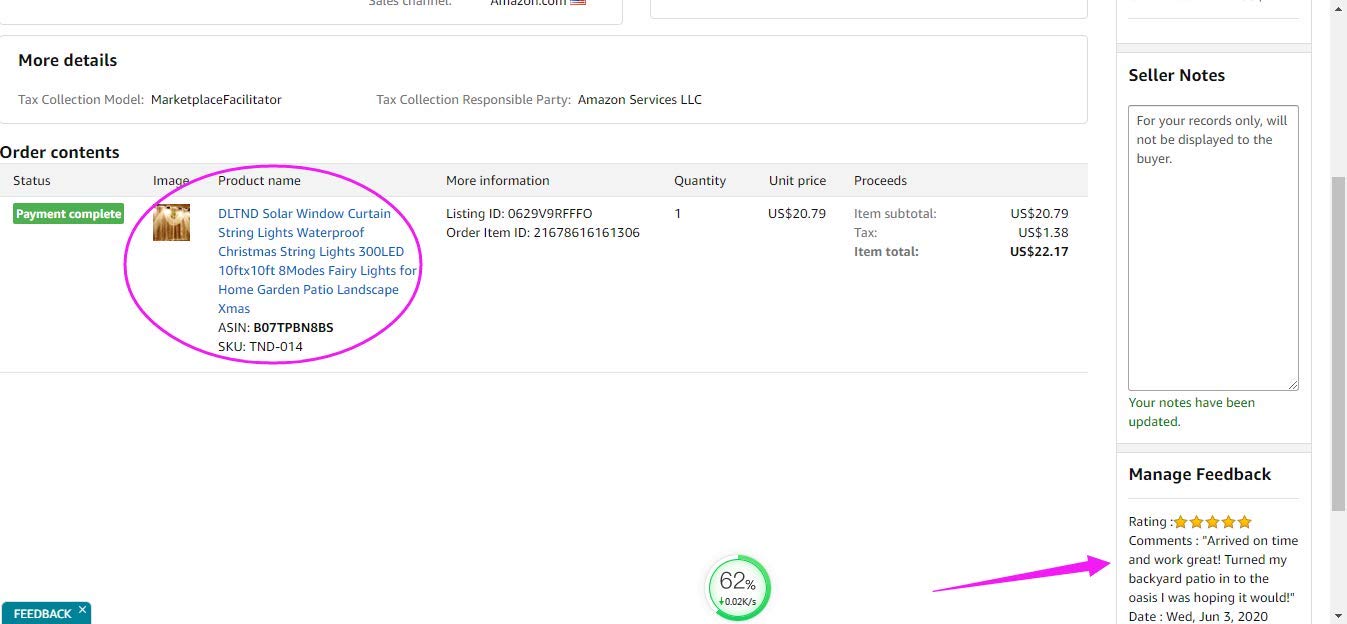
Task: Select the ASIN B07TPBN8BS text
Action: (293, 328)
